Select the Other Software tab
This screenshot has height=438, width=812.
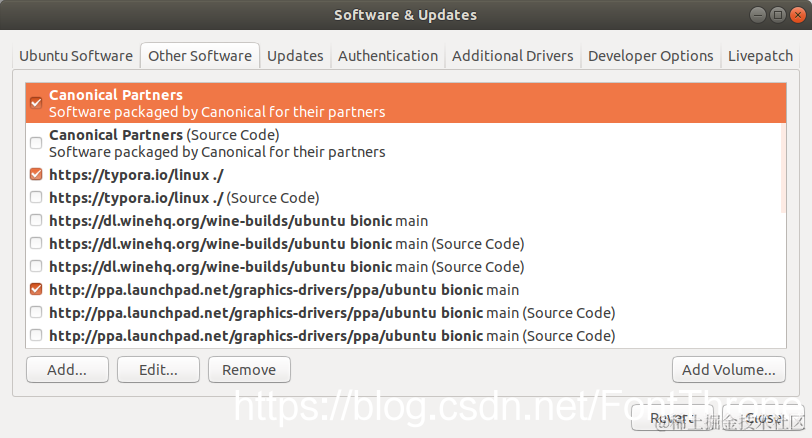(x=200, y=55)
